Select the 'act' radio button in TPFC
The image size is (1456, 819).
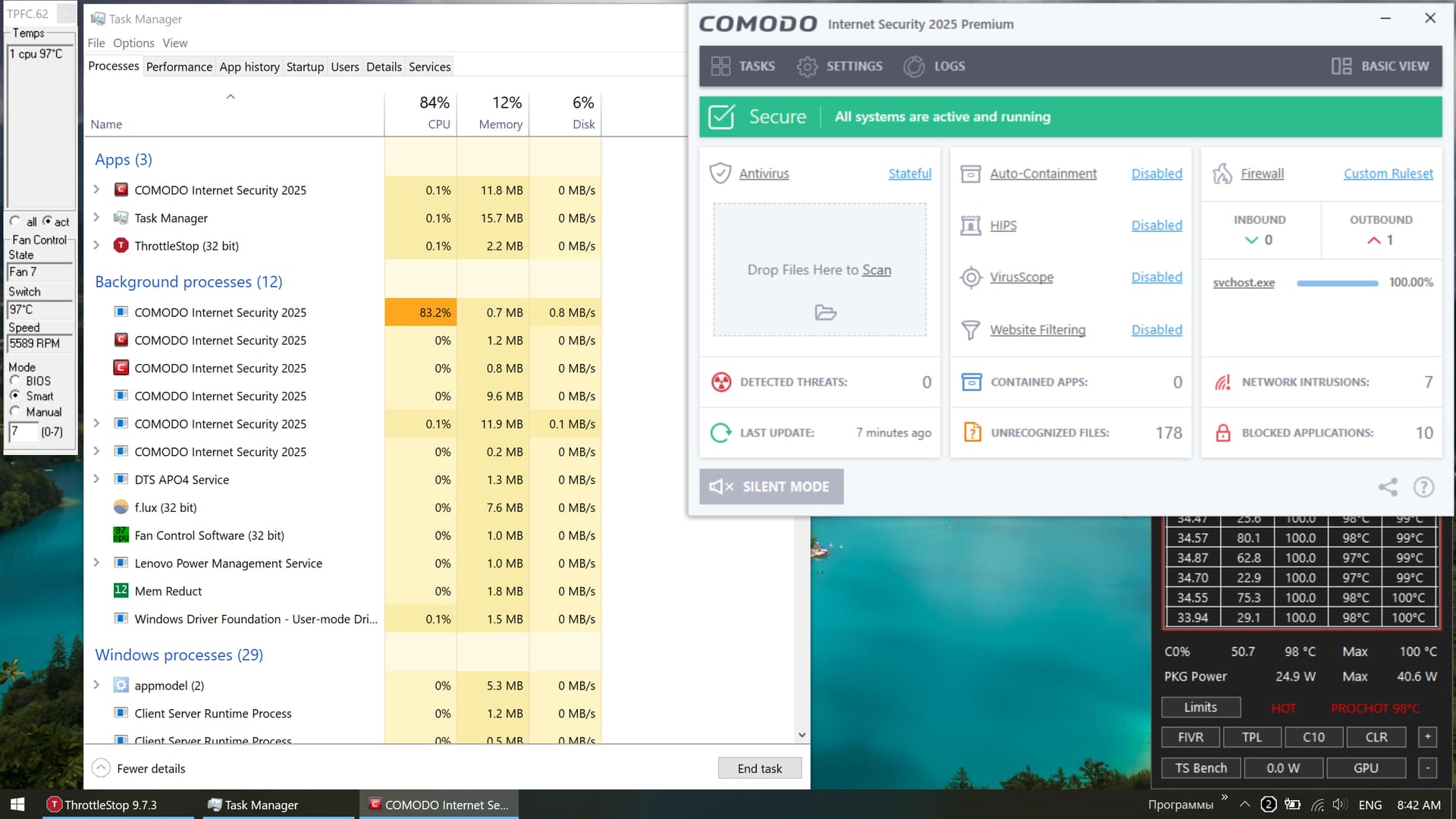point(47,221)
